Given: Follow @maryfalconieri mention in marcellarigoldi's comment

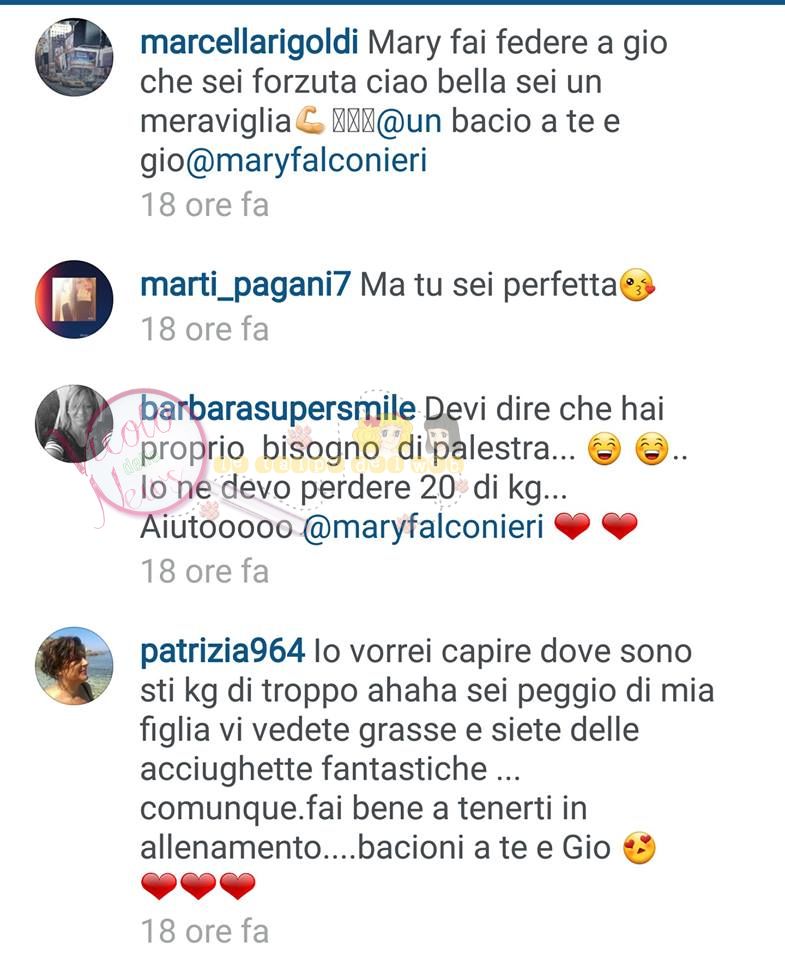Looking at the screenshot, I should 306,161.
